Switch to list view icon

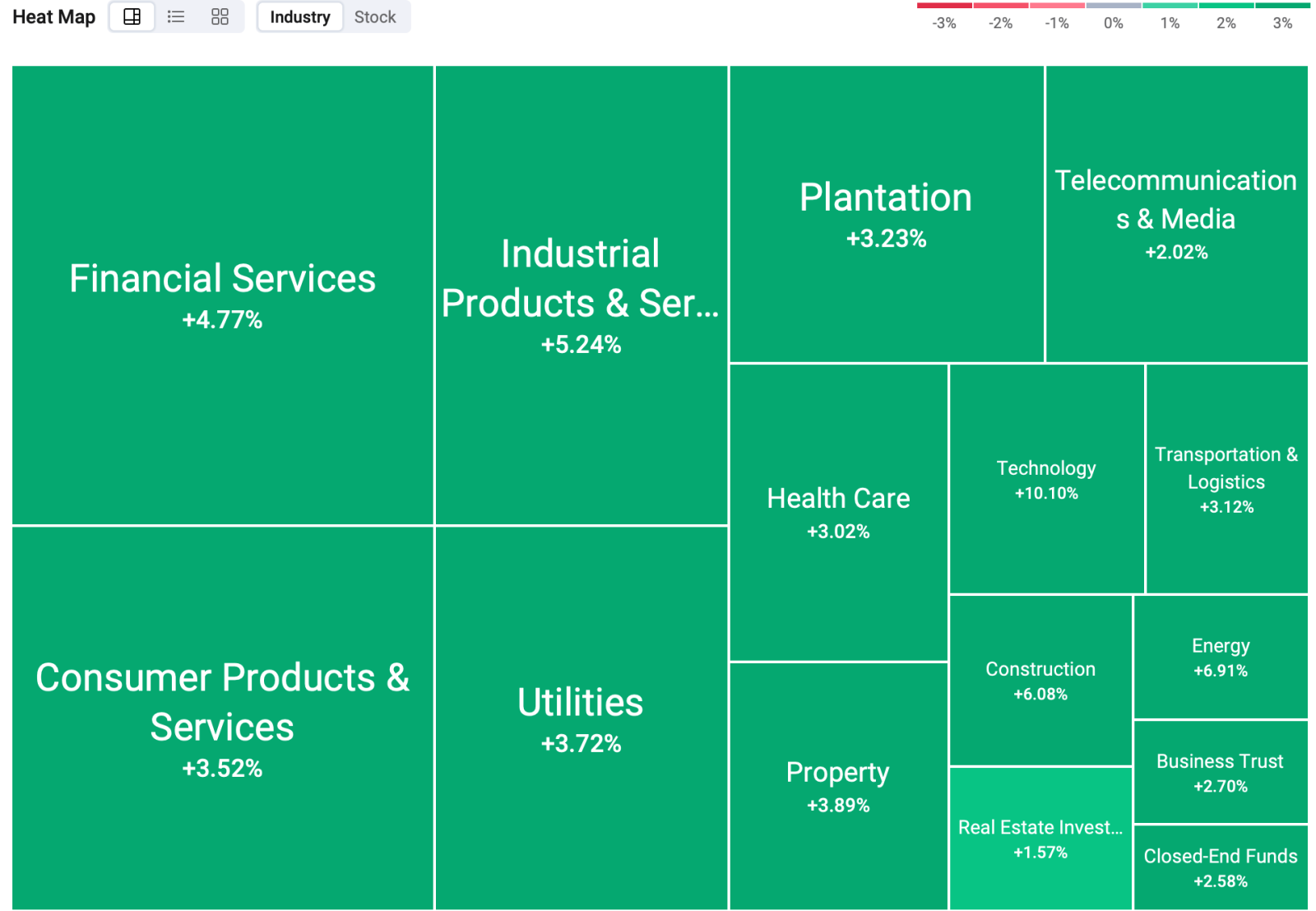pos(176,16)
